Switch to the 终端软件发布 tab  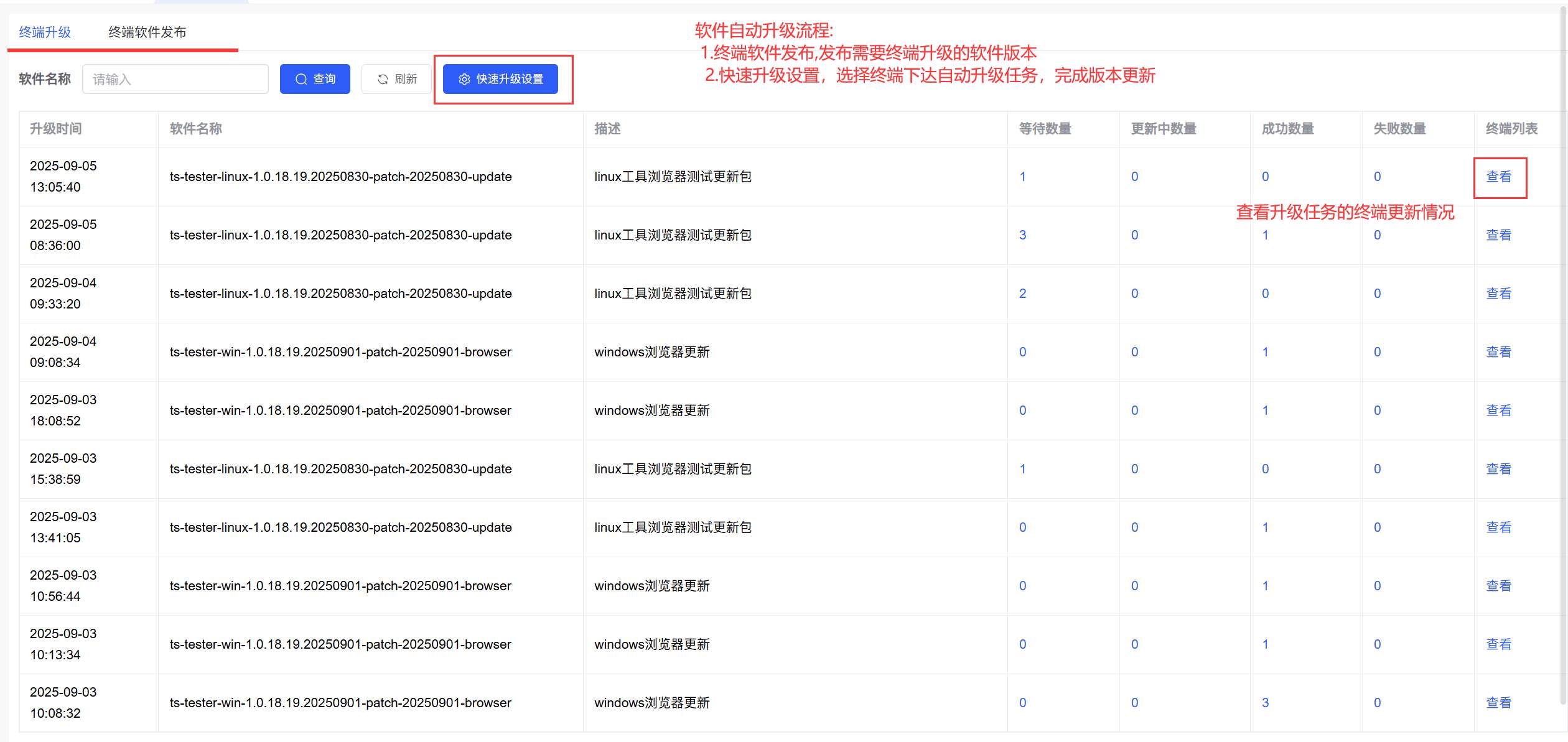pyautogui.click(x=147, y=32)
